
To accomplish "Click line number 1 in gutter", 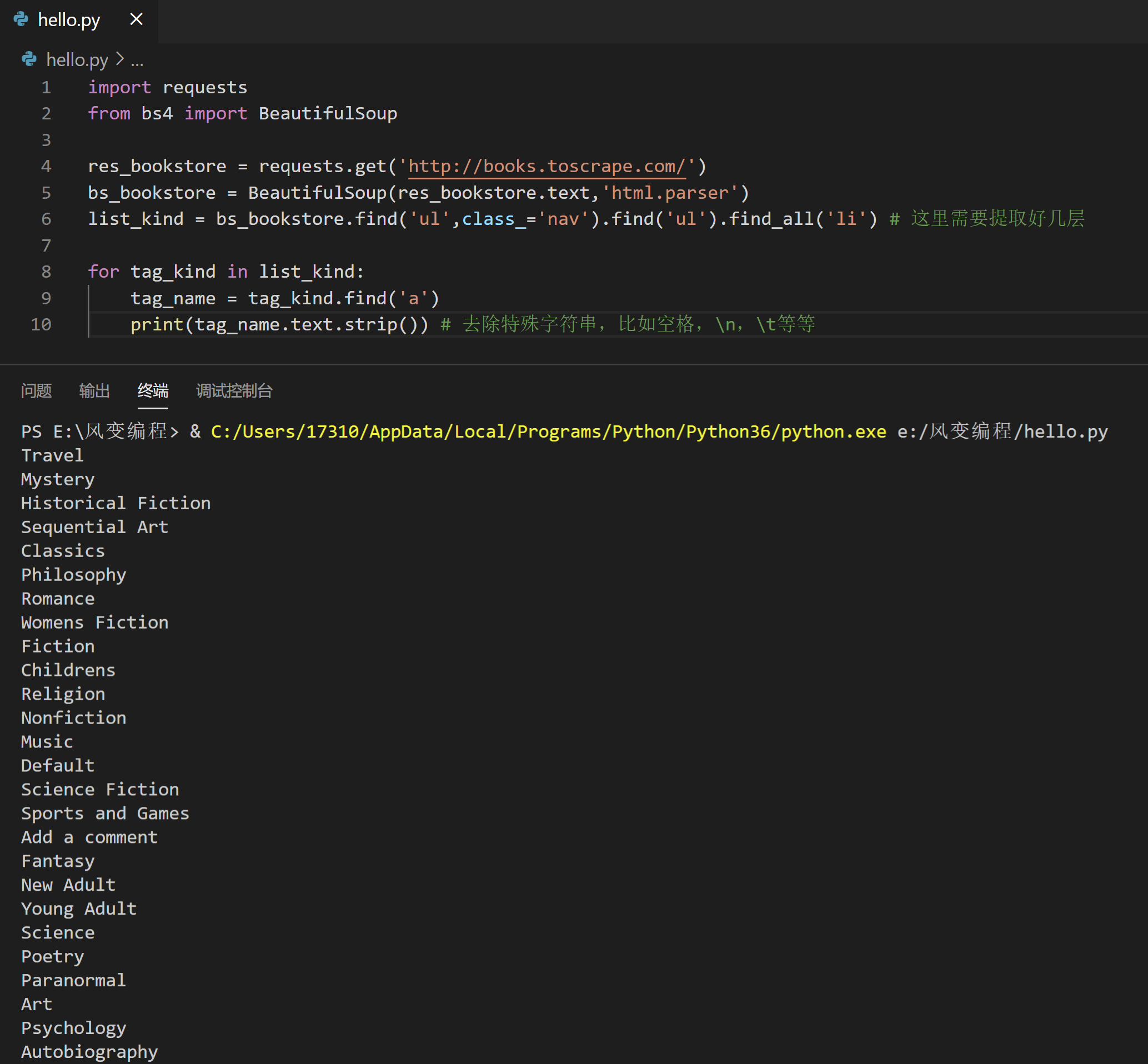I will point(46,88).
